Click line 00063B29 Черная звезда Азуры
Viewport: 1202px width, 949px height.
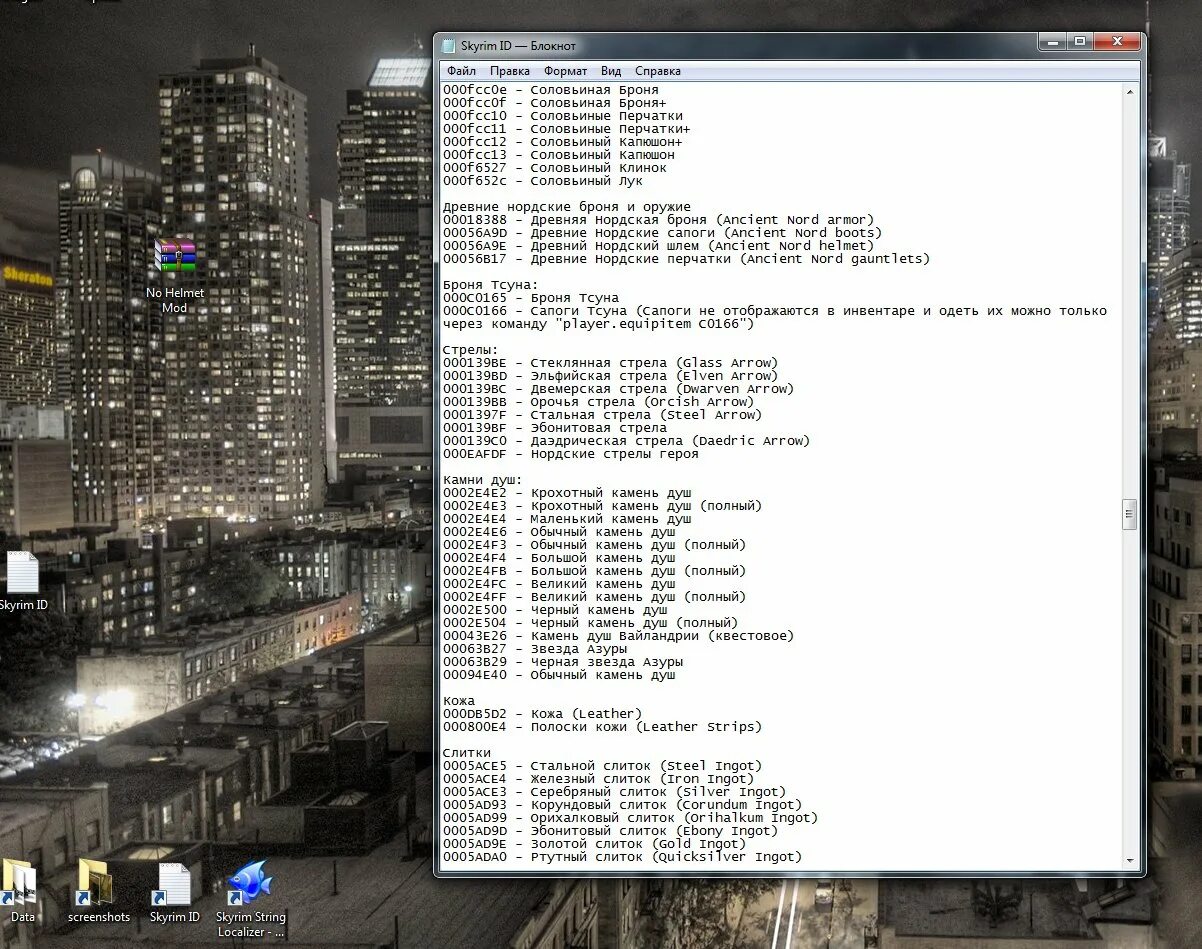[563, 662]
